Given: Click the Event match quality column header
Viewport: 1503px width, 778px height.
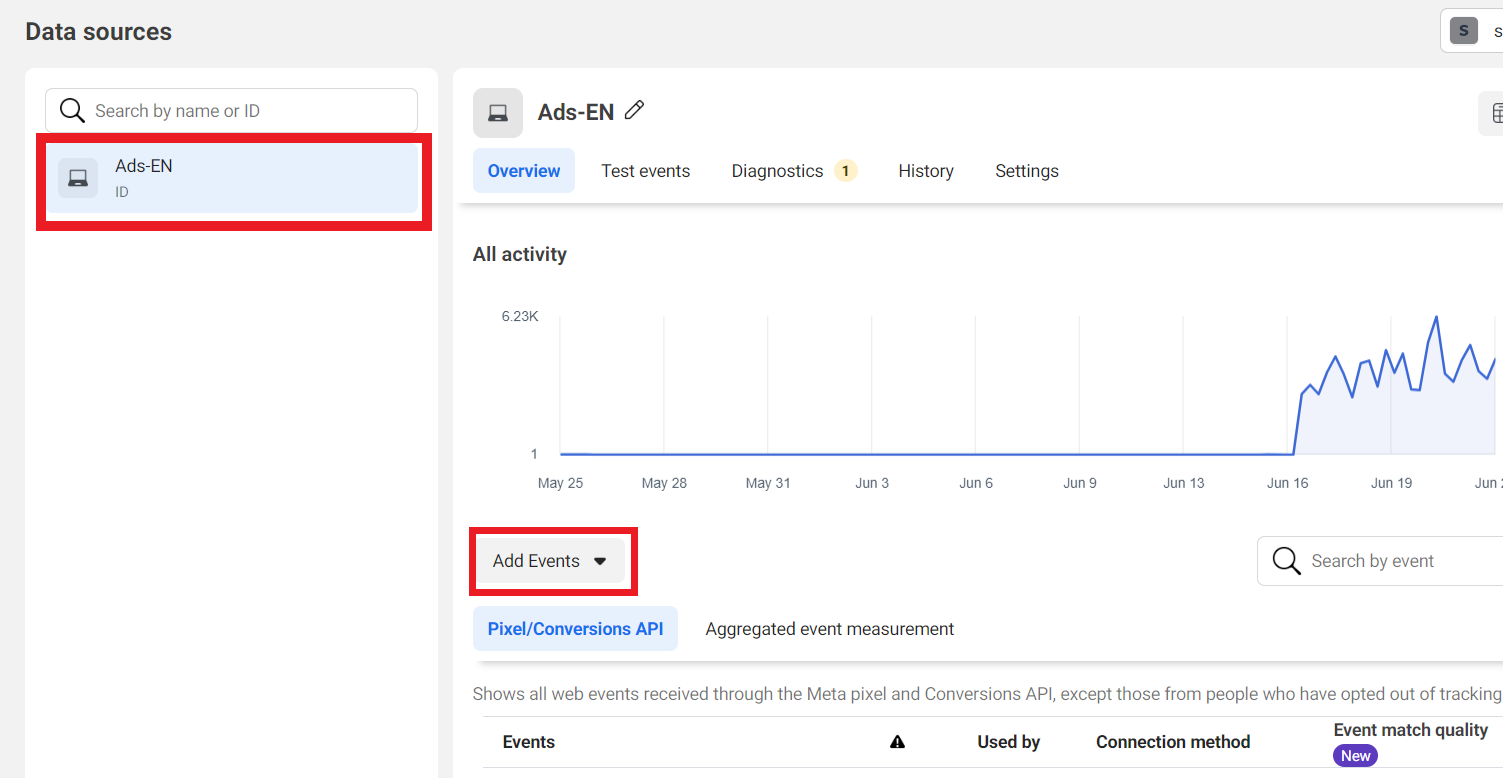Looking at the screenshot, I should (x=1411, y=730).
